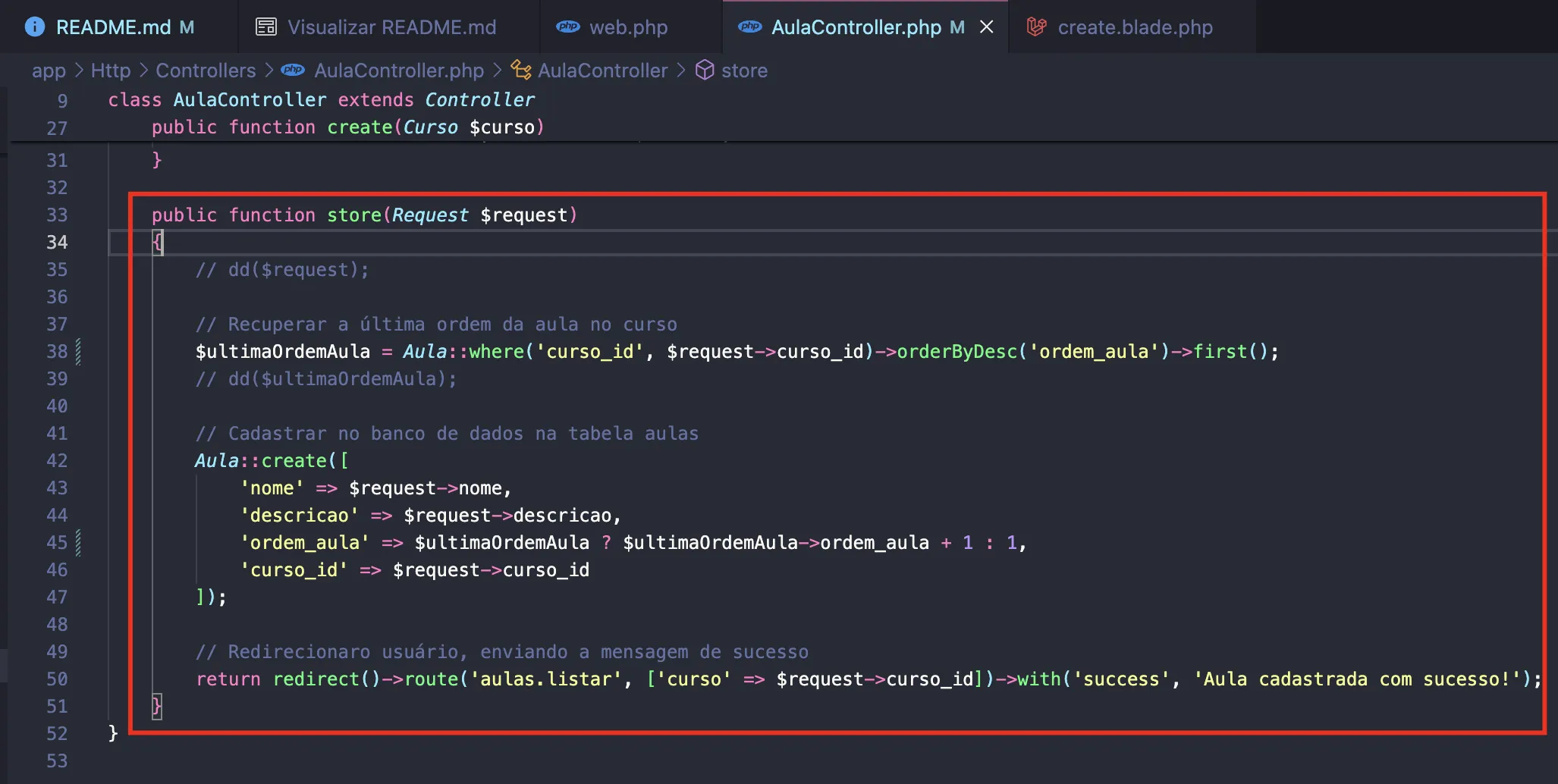Click the README.md info icon
1558x784 pixels.
35,27
